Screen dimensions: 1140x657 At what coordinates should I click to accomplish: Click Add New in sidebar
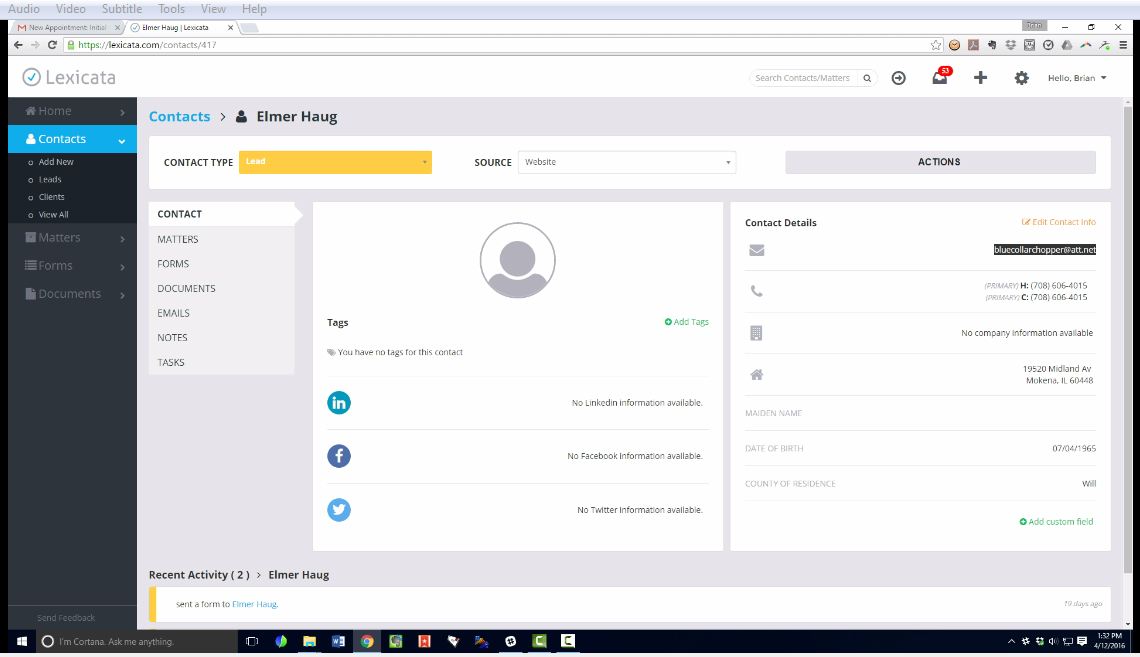(x=56, y=162)
